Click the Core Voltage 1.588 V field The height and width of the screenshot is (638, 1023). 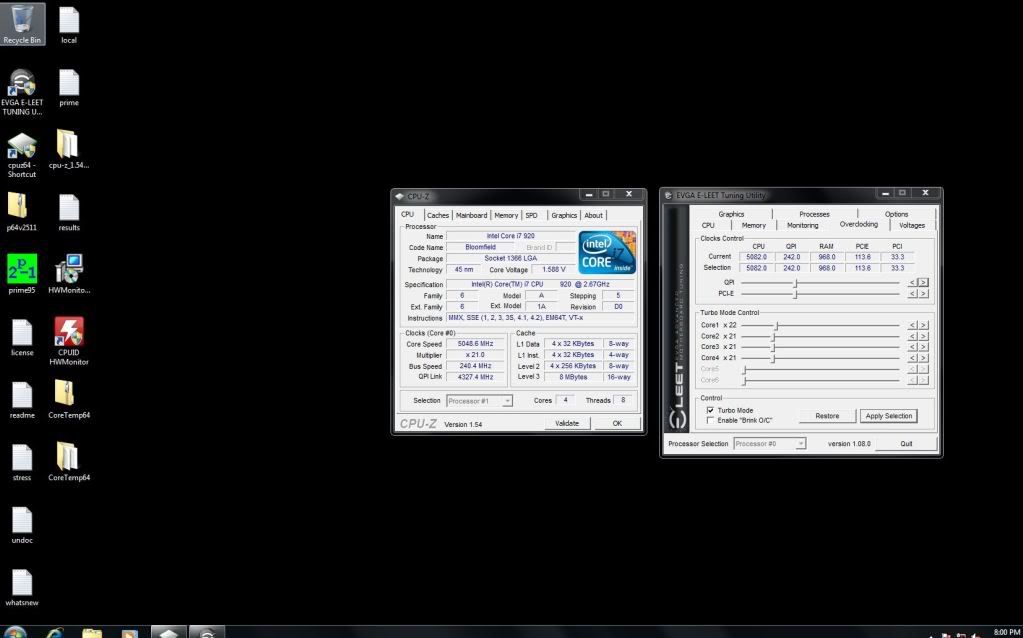[554, 269]
